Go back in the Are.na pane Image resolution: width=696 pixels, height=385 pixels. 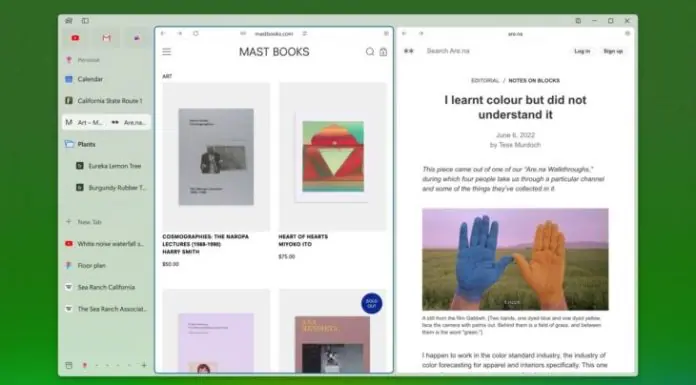click(x=404, y=34)
